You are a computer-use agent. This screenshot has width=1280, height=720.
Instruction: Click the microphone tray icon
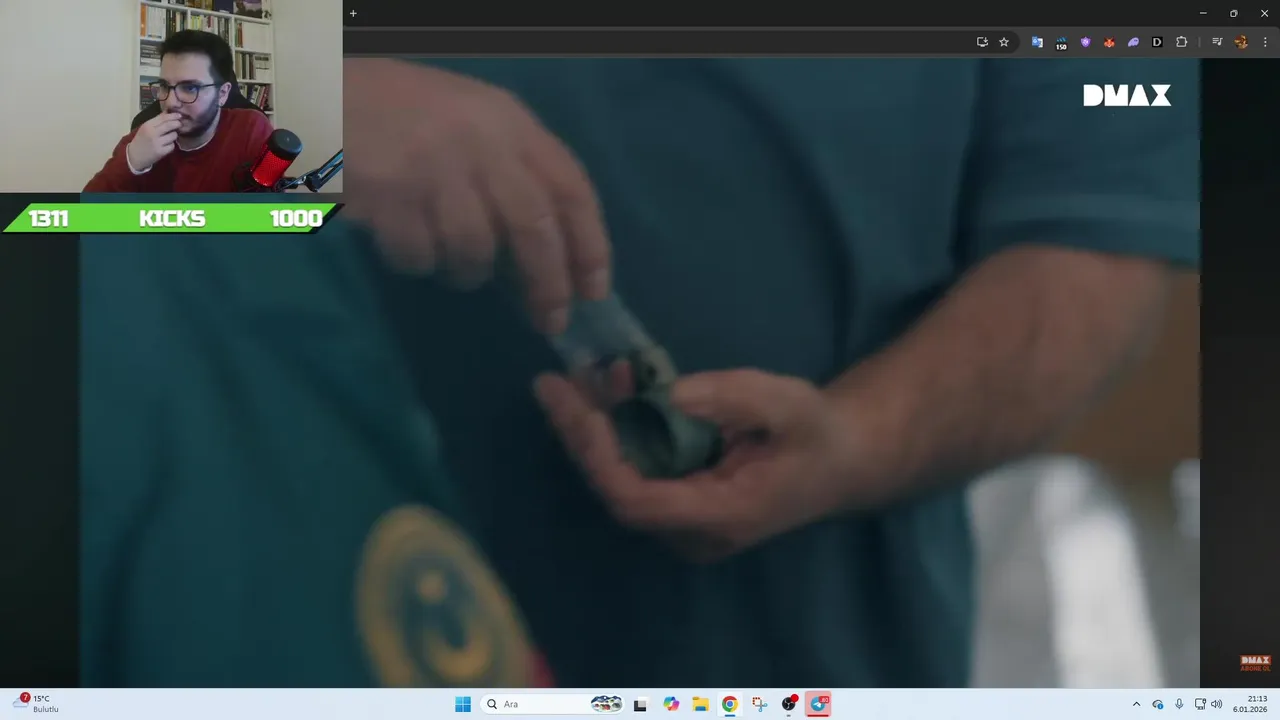pos(1179,704)
